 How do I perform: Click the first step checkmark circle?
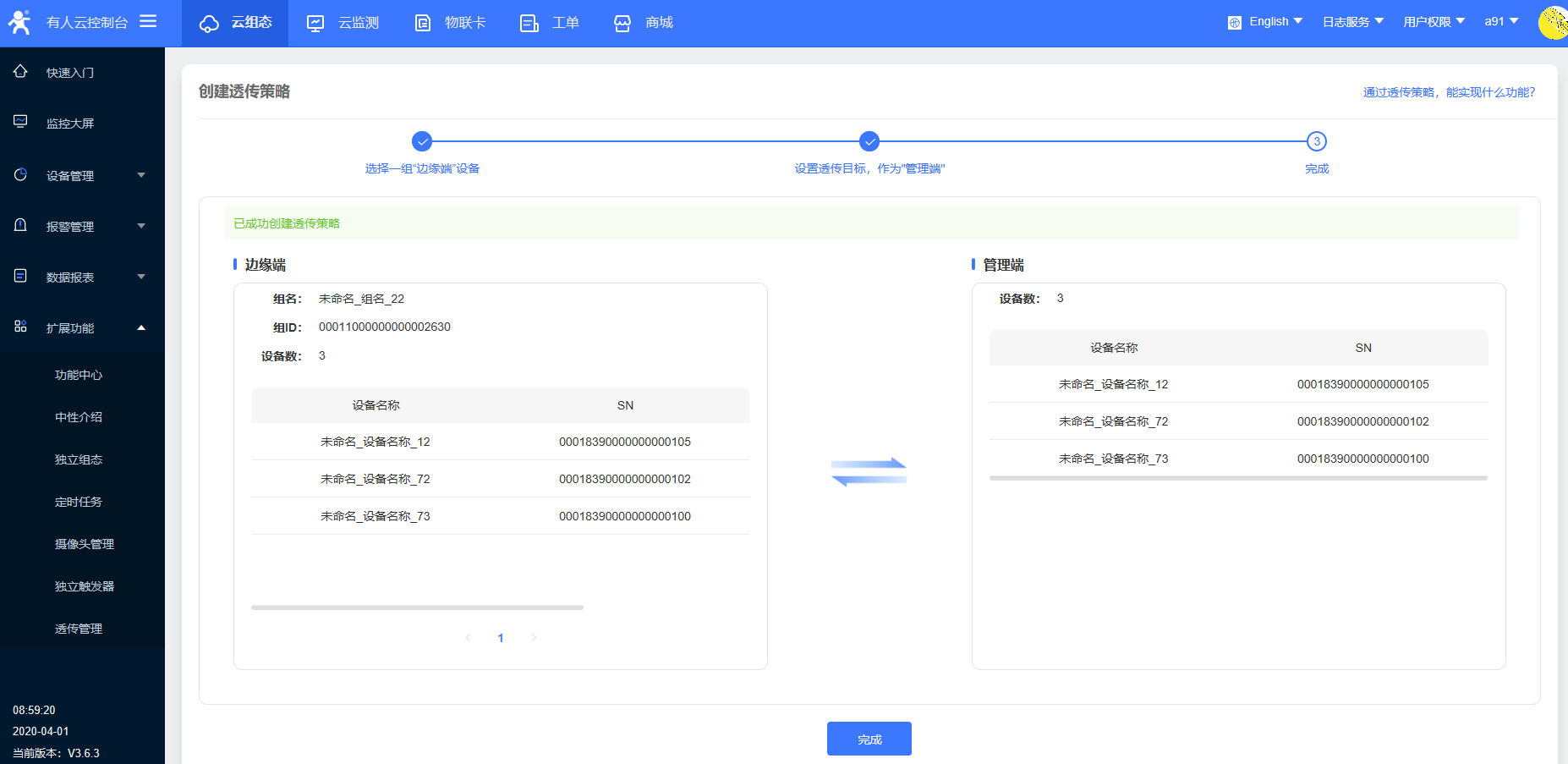[x=422, y=141]
